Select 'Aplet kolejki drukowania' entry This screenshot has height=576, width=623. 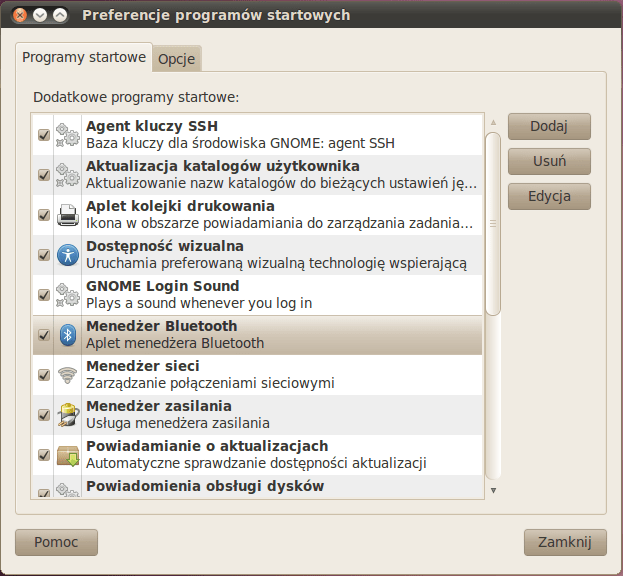pos(180,206)
